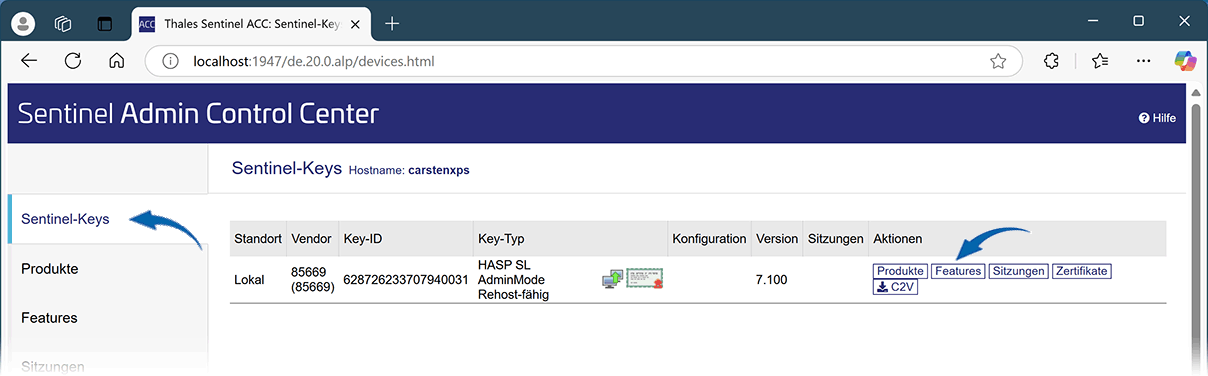Click the Zertifikate action button
Image resolution: width=1208 pixels, height=376 pixels.
[x=1082, y=271]
